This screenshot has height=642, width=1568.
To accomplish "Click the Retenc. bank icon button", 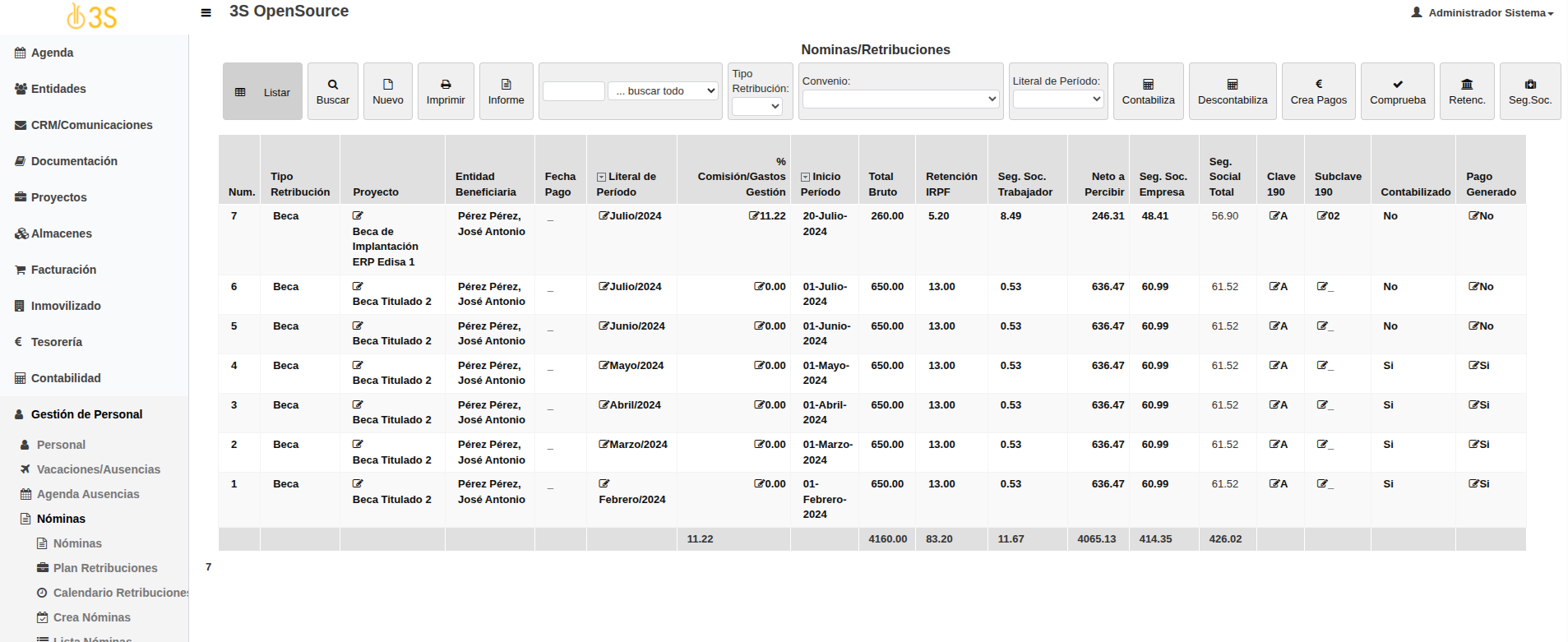I will [1467, 91].
